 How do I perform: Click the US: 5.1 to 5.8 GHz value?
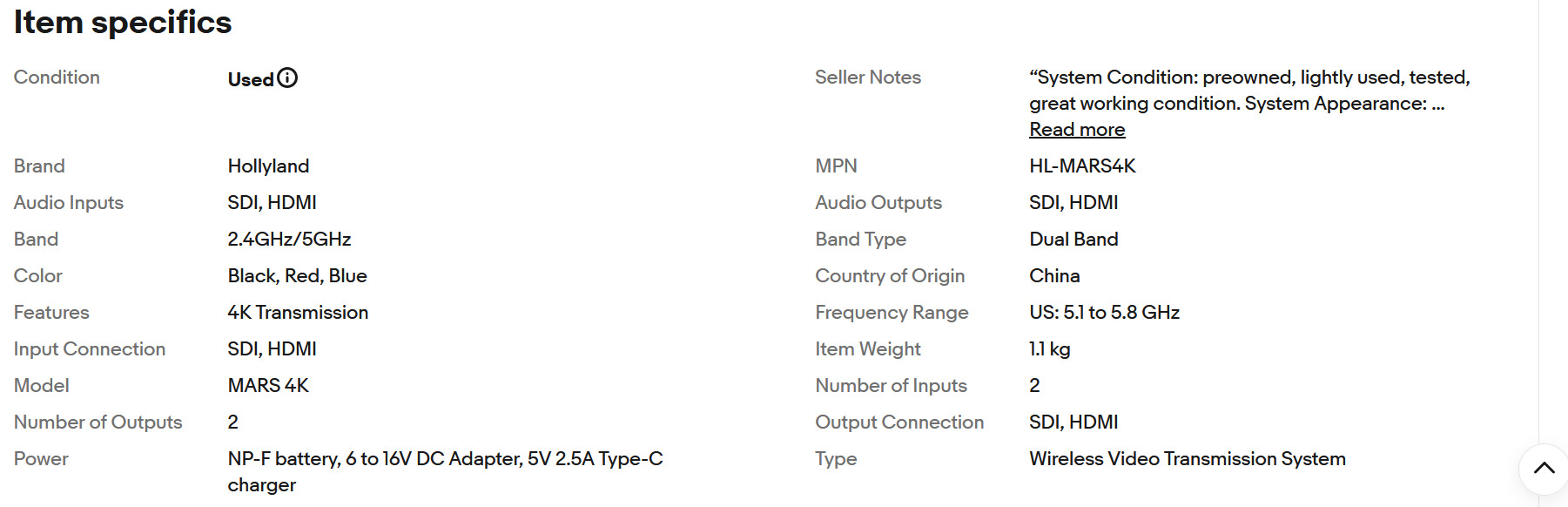[1104, 313]
